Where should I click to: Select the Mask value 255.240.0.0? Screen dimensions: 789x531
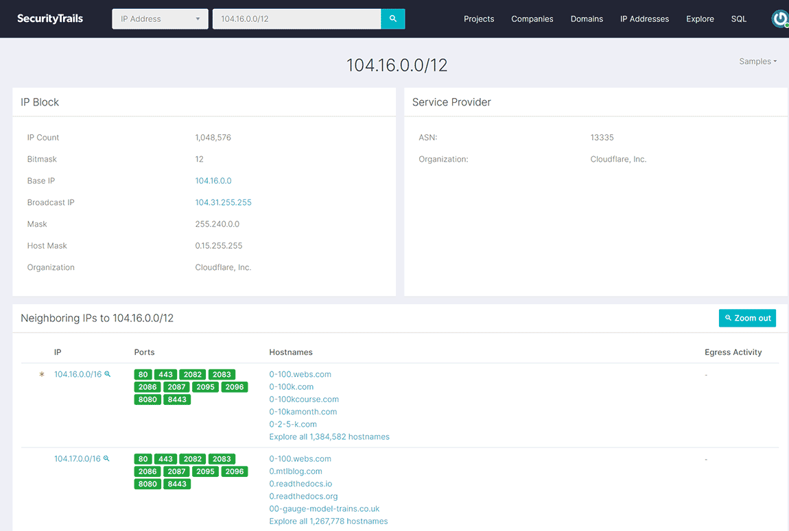[x=217, y=224]
